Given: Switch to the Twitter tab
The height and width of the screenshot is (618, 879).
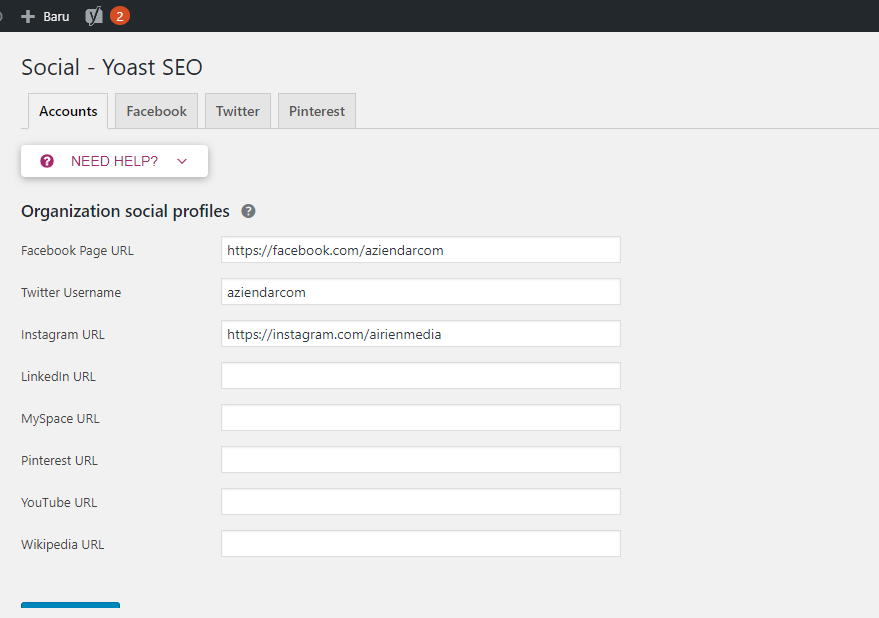Looking at the screenshot, I should point(238,111).
